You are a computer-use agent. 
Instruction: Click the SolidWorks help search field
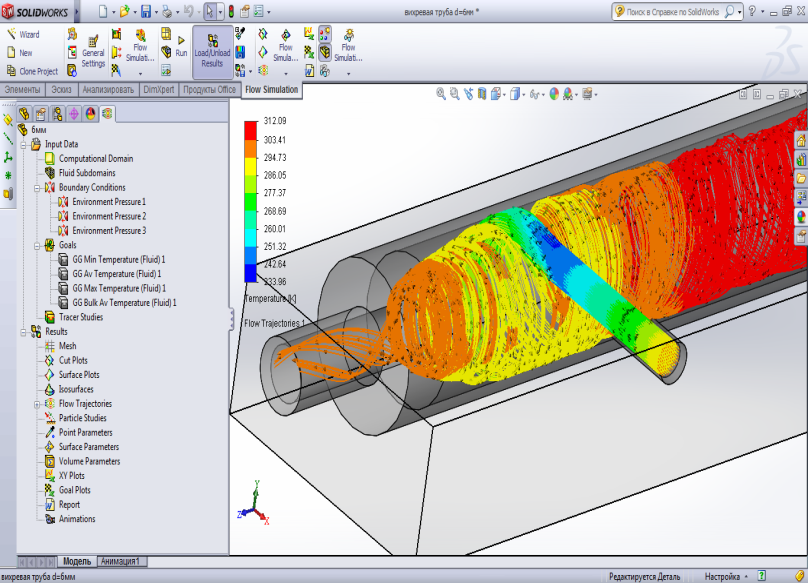coord(672,11)
